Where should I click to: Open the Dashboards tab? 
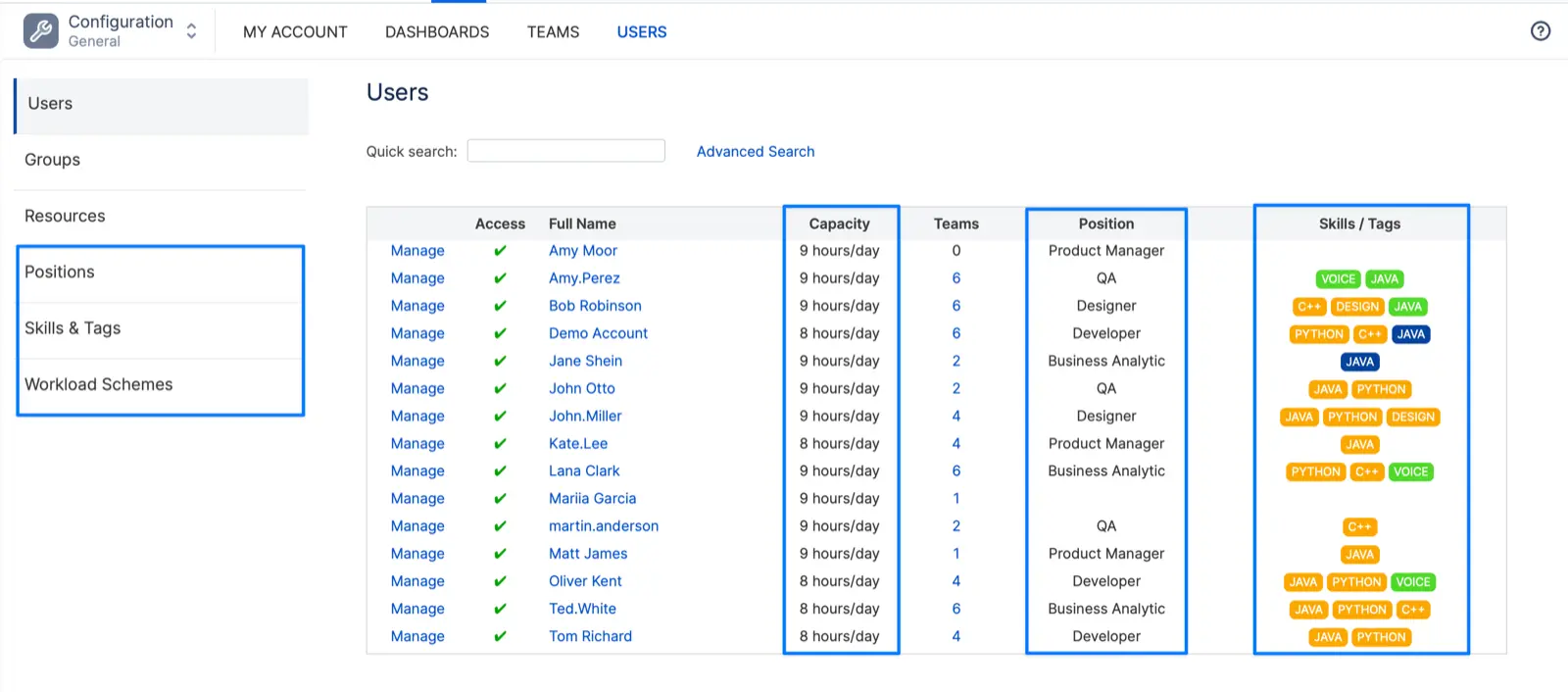437,32
